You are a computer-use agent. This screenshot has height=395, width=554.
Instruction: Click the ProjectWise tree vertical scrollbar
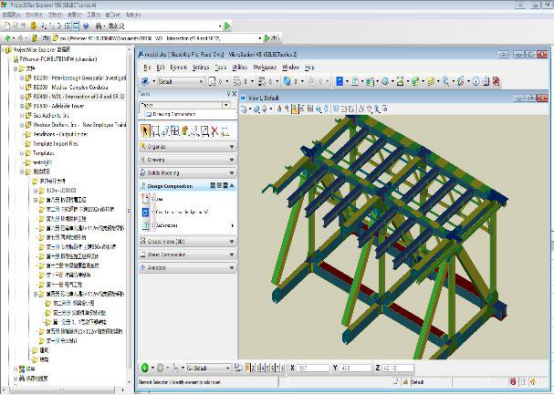[129, 216]
